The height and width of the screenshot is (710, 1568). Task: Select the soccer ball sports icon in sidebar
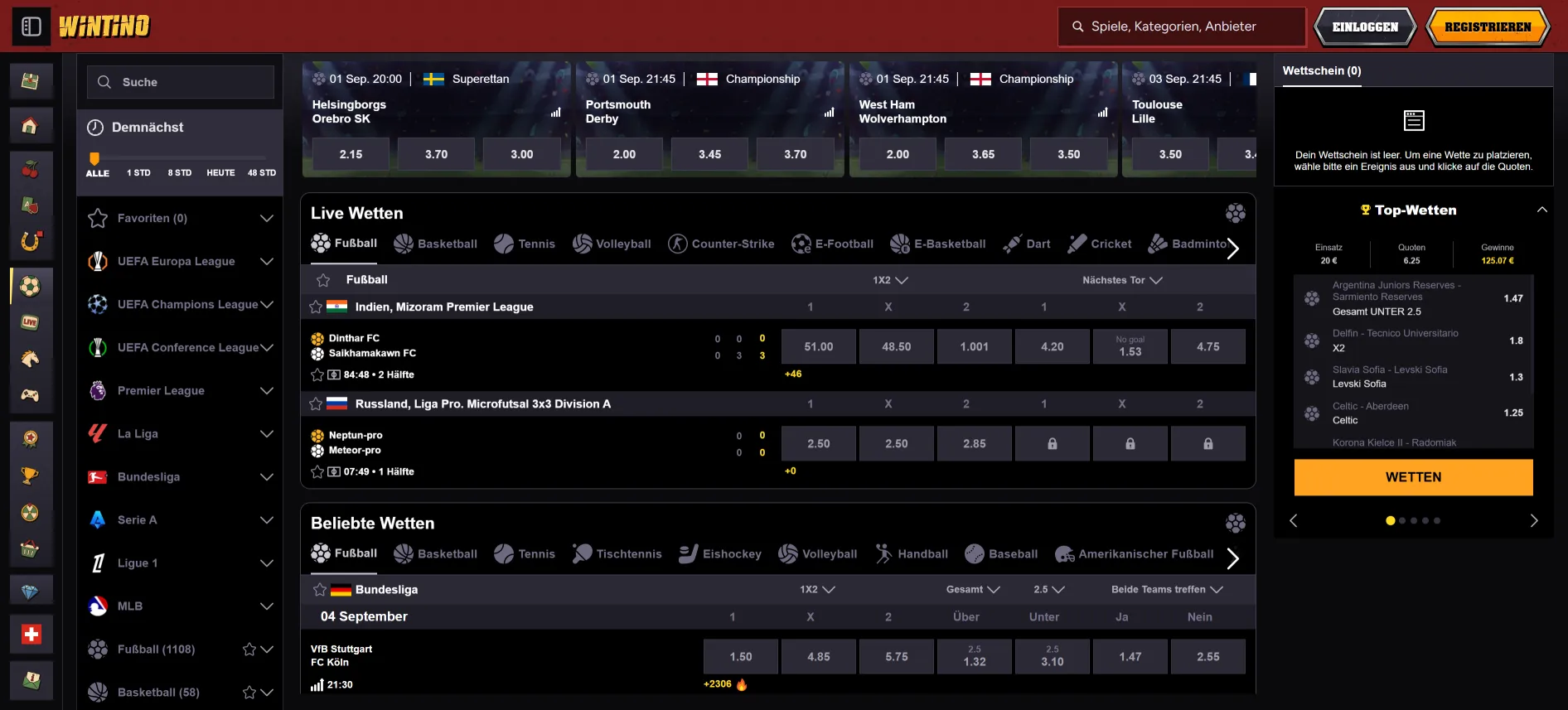coord(31,287)
